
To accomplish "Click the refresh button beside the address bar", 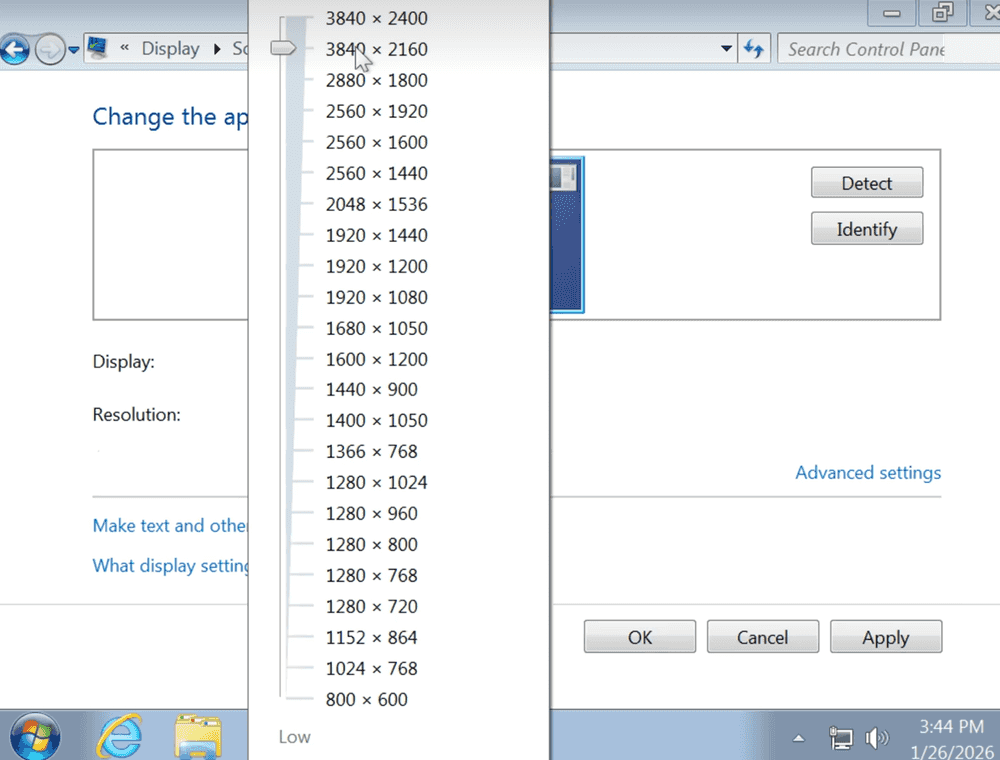I will 753,49.
